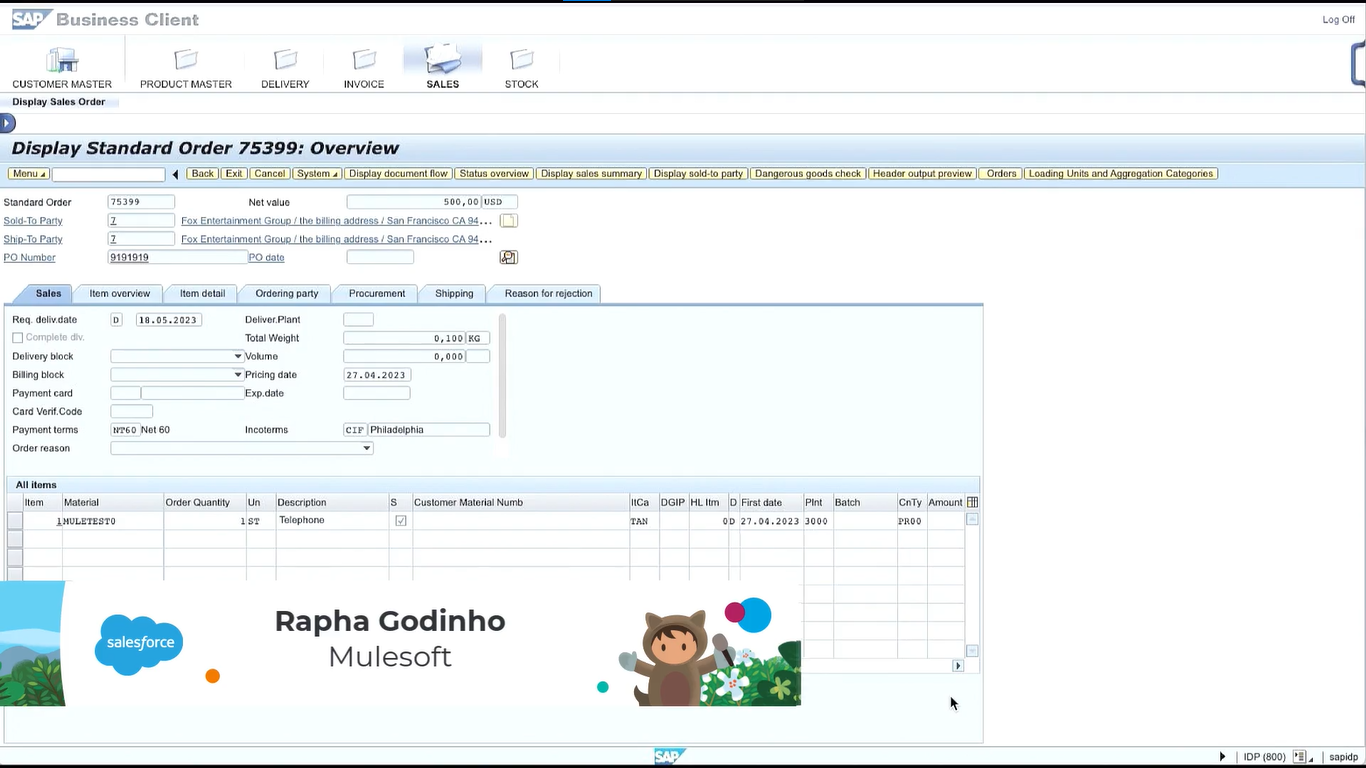Click the PO date details icon
The height and width of the screenshot is (768, 1366).
[508, 257]
